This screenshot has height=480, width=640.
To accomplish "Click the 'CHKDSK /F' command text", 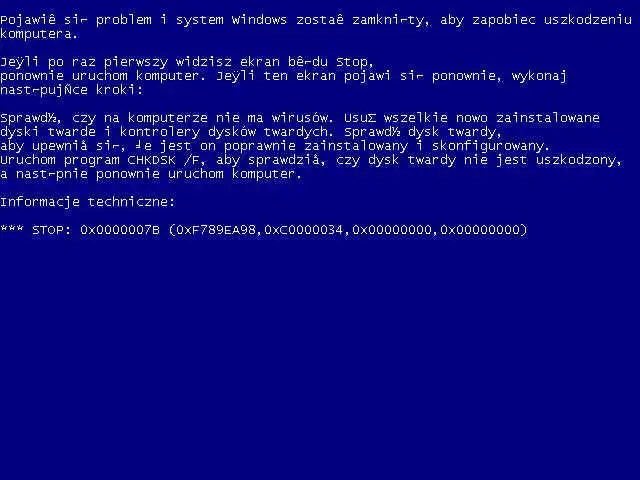I will point(164,160).
